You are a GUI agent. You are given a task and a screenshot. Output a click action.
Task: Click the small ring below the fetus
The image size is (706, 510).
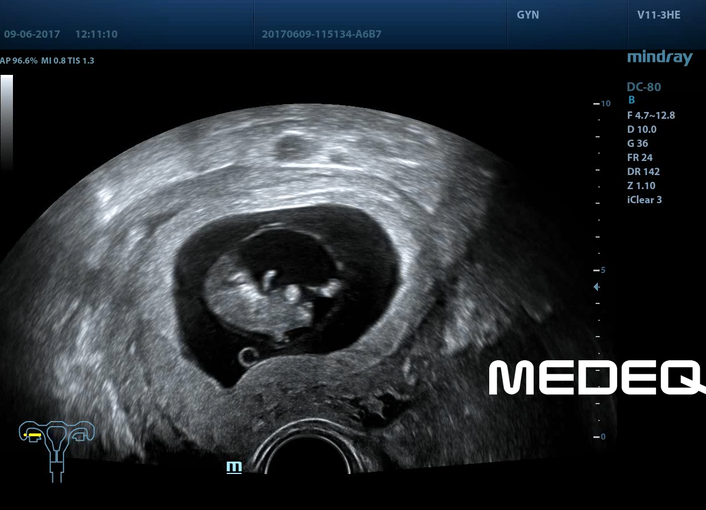(246, 355)
